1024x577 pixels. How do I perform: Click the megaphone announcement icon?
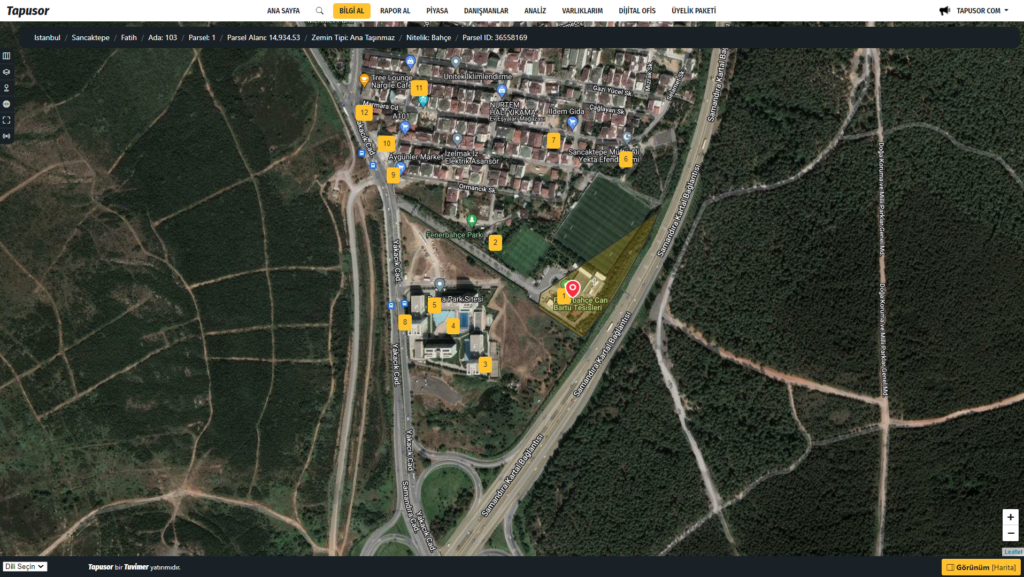coord(944,11)
